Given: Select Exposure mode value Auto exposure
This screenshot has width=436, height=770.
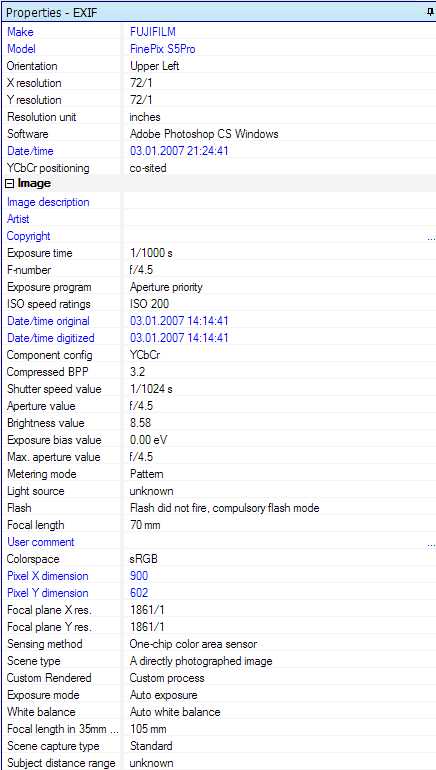Looking at the screenshot, I should (x=163, y=695).
